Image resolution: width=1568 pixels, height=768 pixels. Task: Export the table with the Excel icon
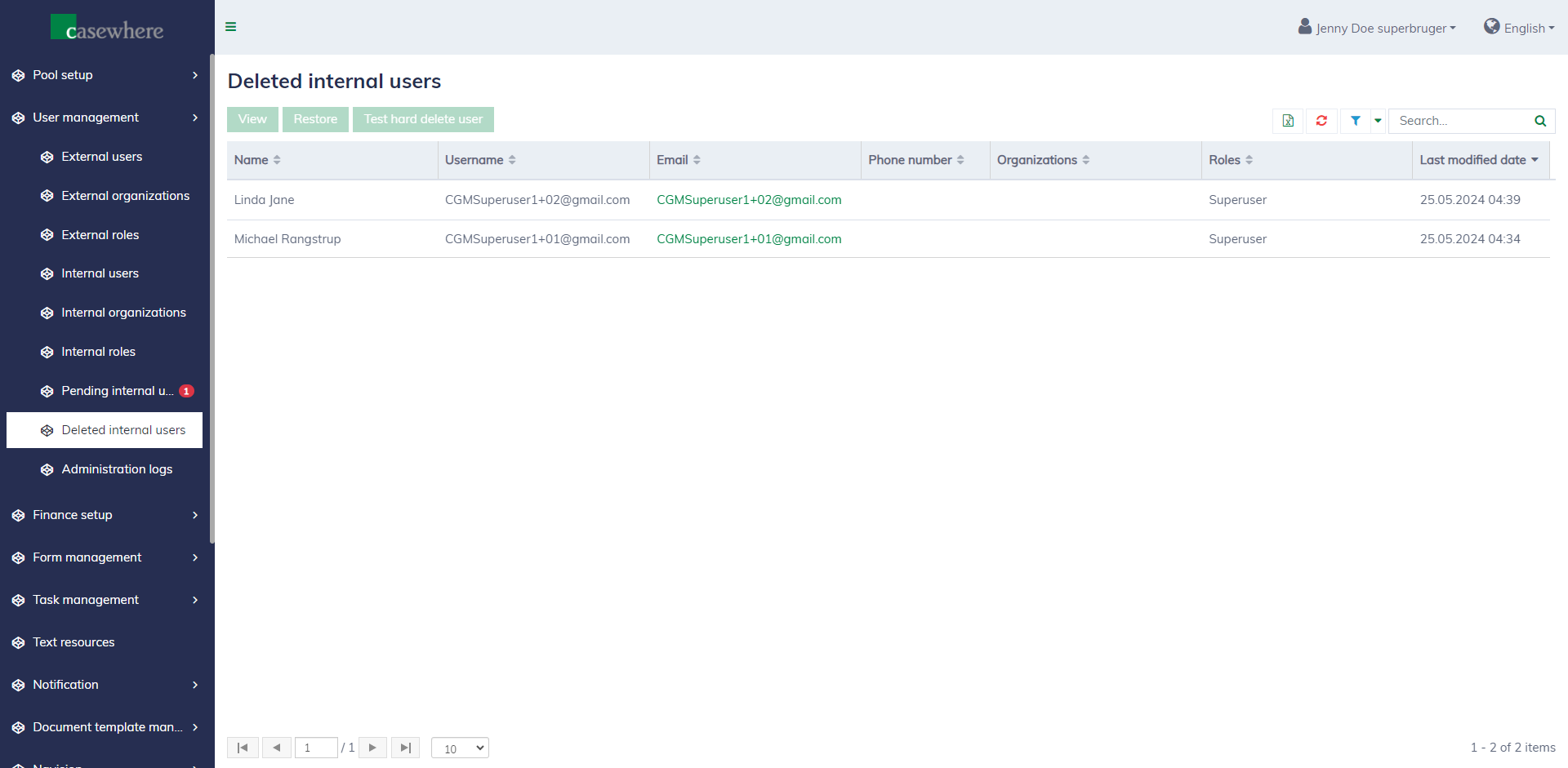1288,121
